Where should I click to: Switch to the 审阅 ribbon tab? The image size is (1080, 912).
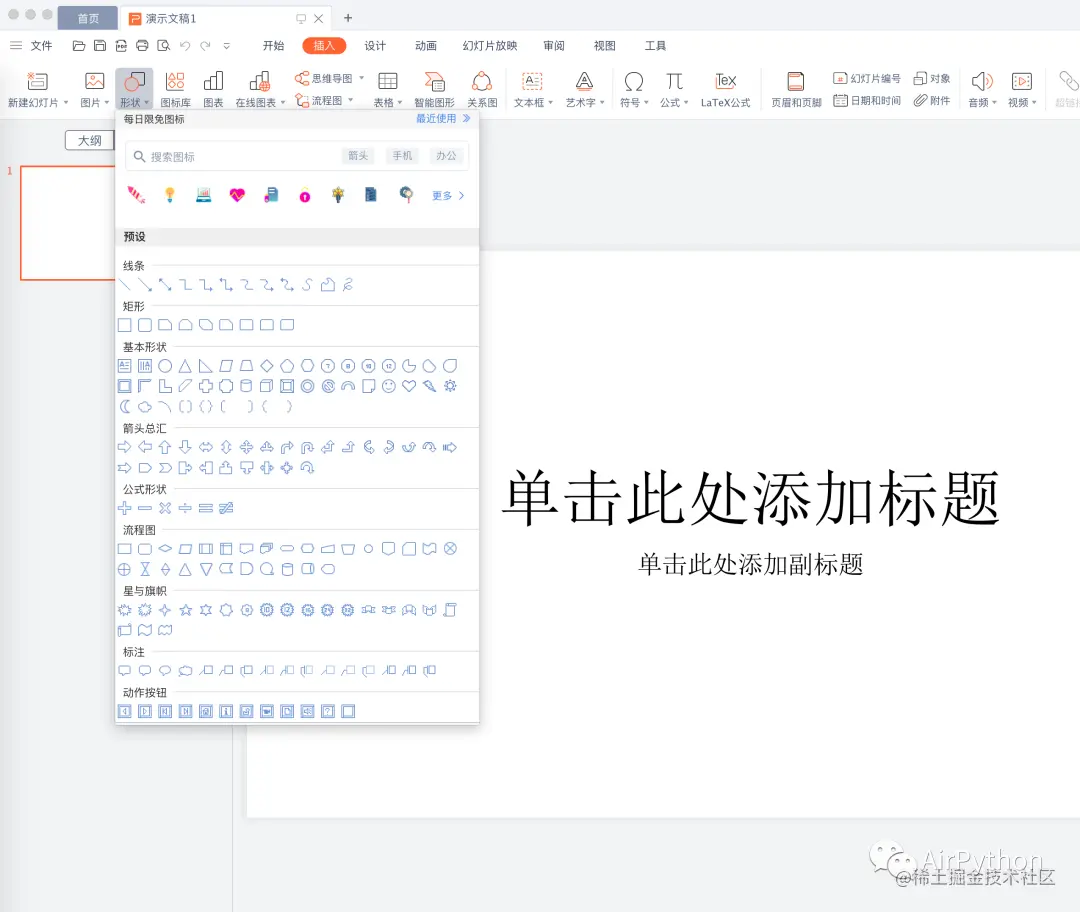click(554, 45)
